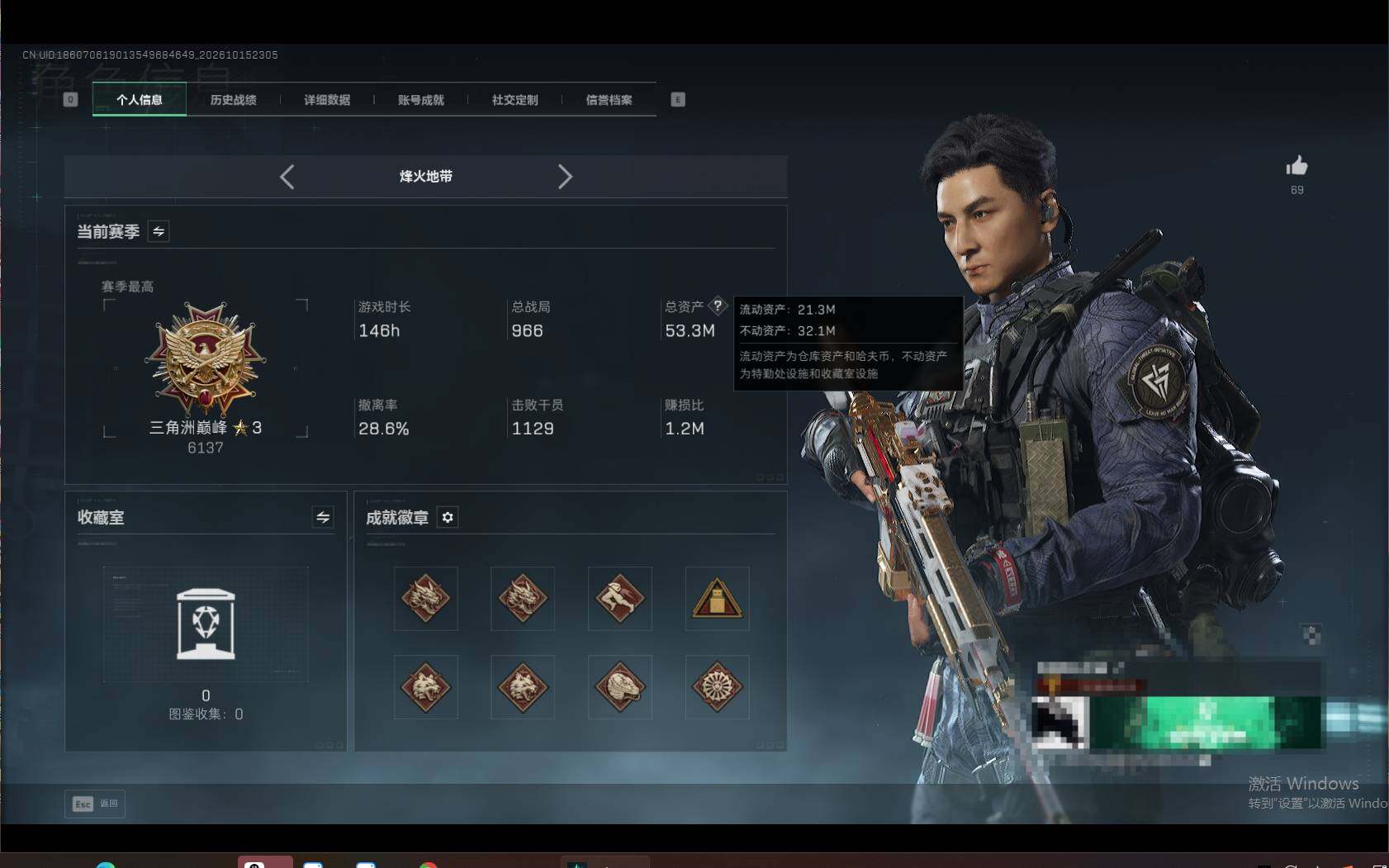Click the 总战局 value 966
The height and width of the screenshot is (868, 1389).
click(x=527, y=330)
